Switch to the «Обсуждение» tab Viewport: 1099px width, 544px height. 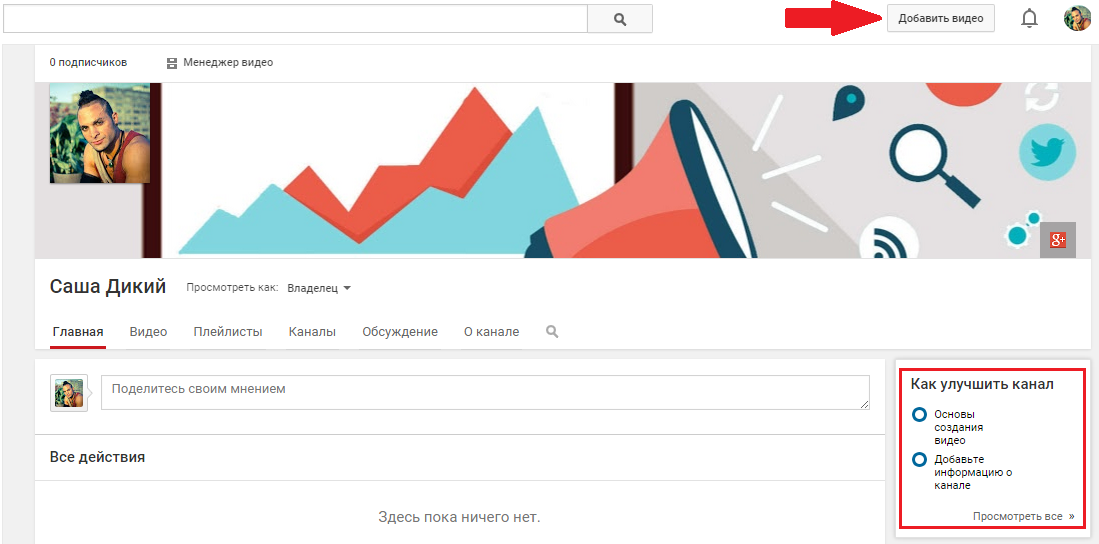tap(400, 332)
